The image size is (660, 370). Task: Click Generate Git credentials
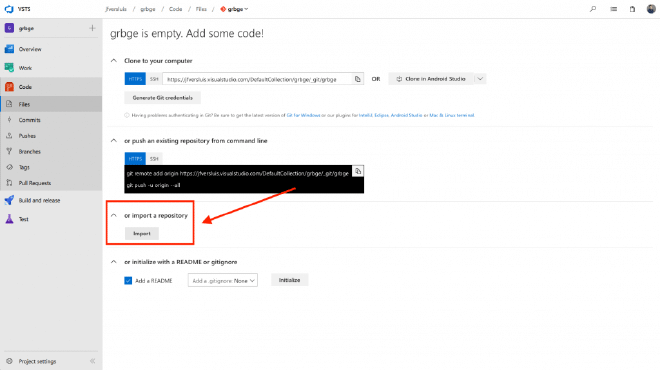pyautogui.click(x=162, y=98)
